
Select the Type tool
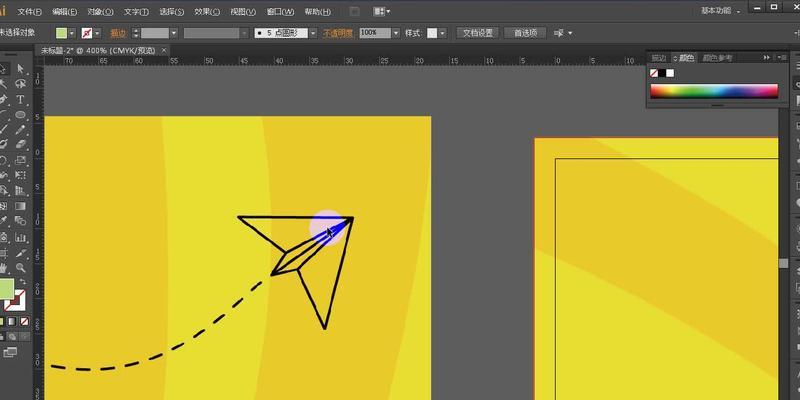[20, 99]
